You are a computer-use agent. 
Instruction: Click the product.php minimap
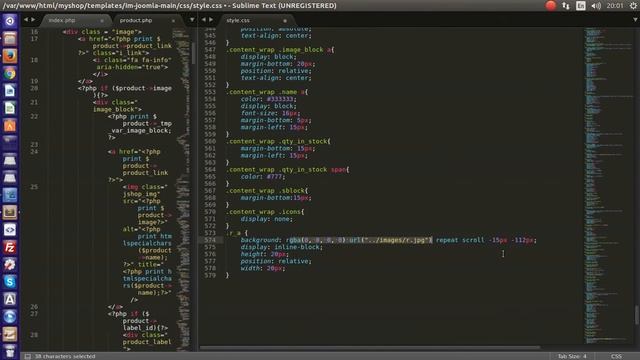[x=182, y=189]
